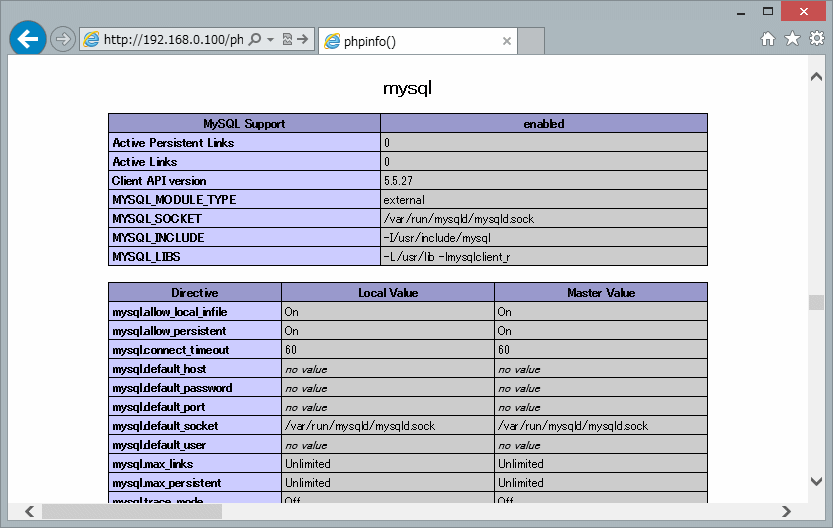Click Active Persistent Links row label

173,143
